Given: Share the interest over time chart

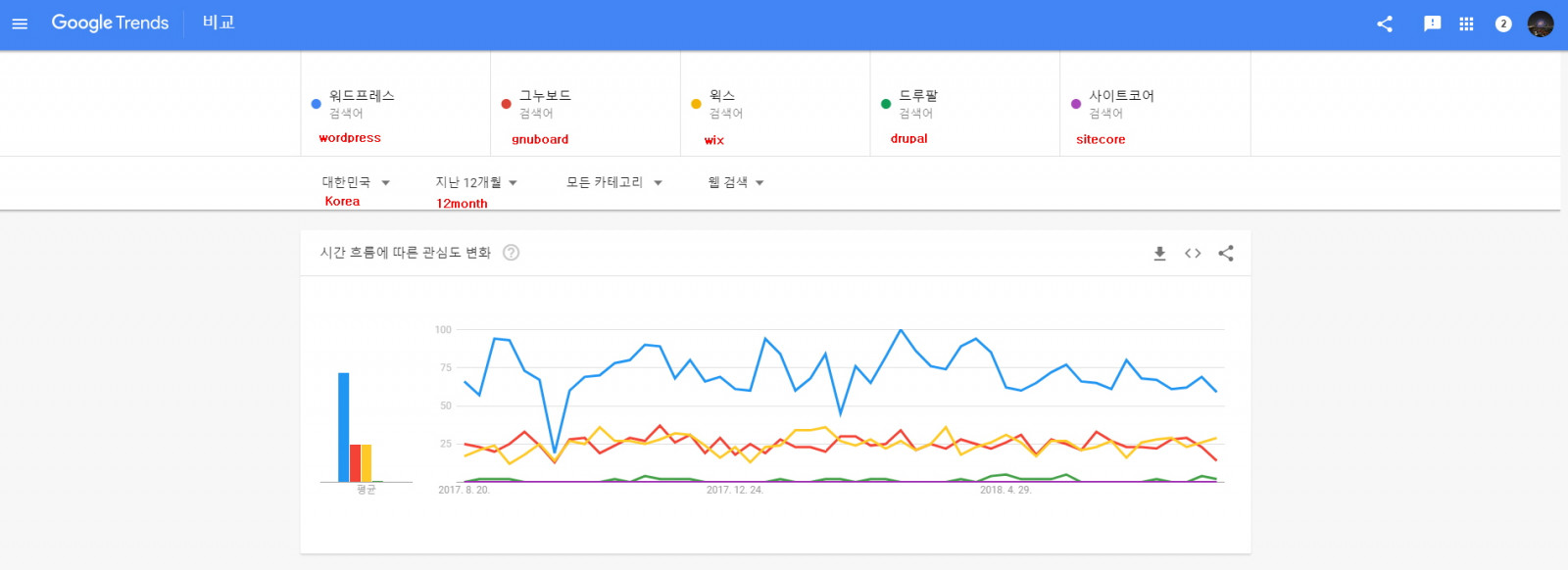Looking at the screenshot, I should point(1226,254).
